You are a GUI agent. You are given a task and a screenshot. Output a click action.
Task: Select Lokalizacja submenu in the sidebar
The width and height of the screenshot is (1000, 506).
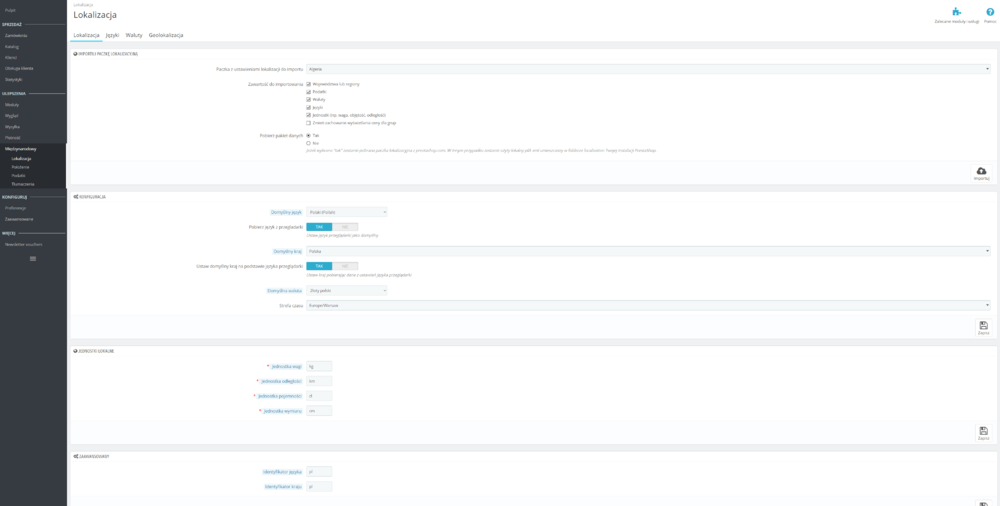coord(21,158)
